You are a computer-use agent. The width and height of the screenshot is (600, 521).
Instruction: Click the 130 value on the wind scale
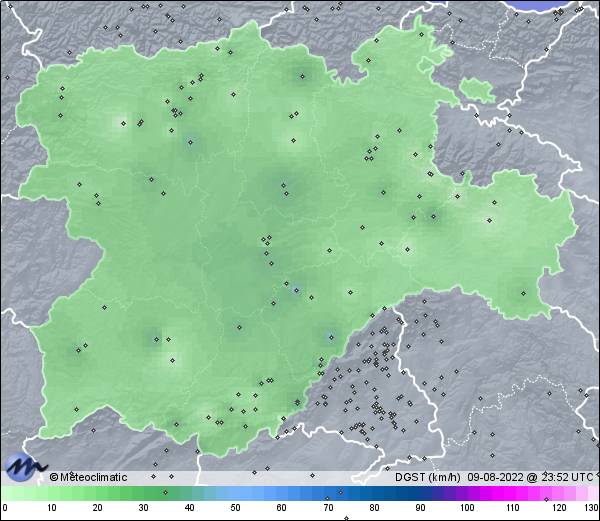(x=592, y=508)
